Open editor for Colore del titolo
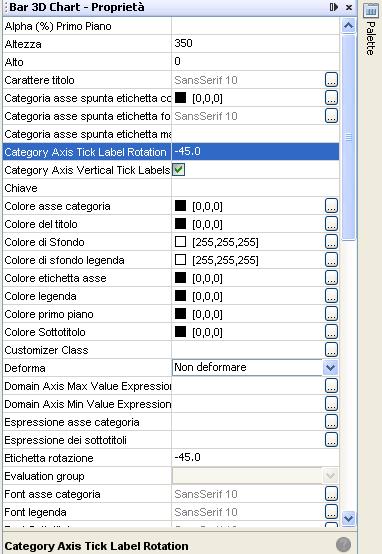382x554 pixels. 331,224
